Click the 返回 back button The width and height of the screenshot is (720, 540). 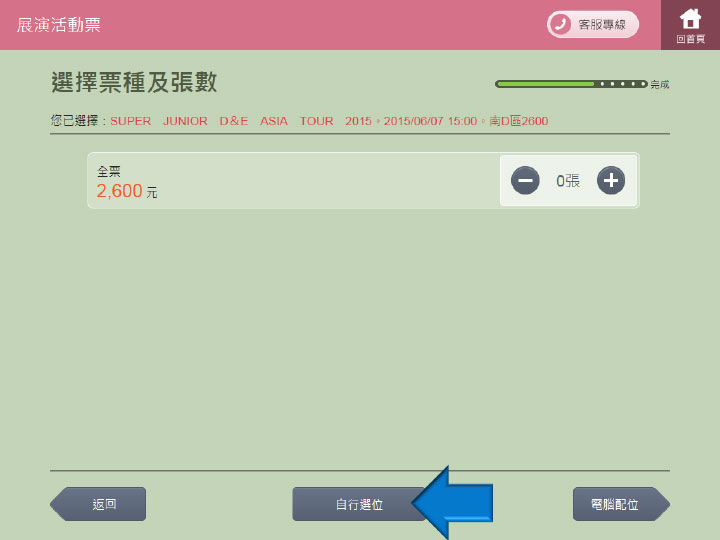point(100,504)
